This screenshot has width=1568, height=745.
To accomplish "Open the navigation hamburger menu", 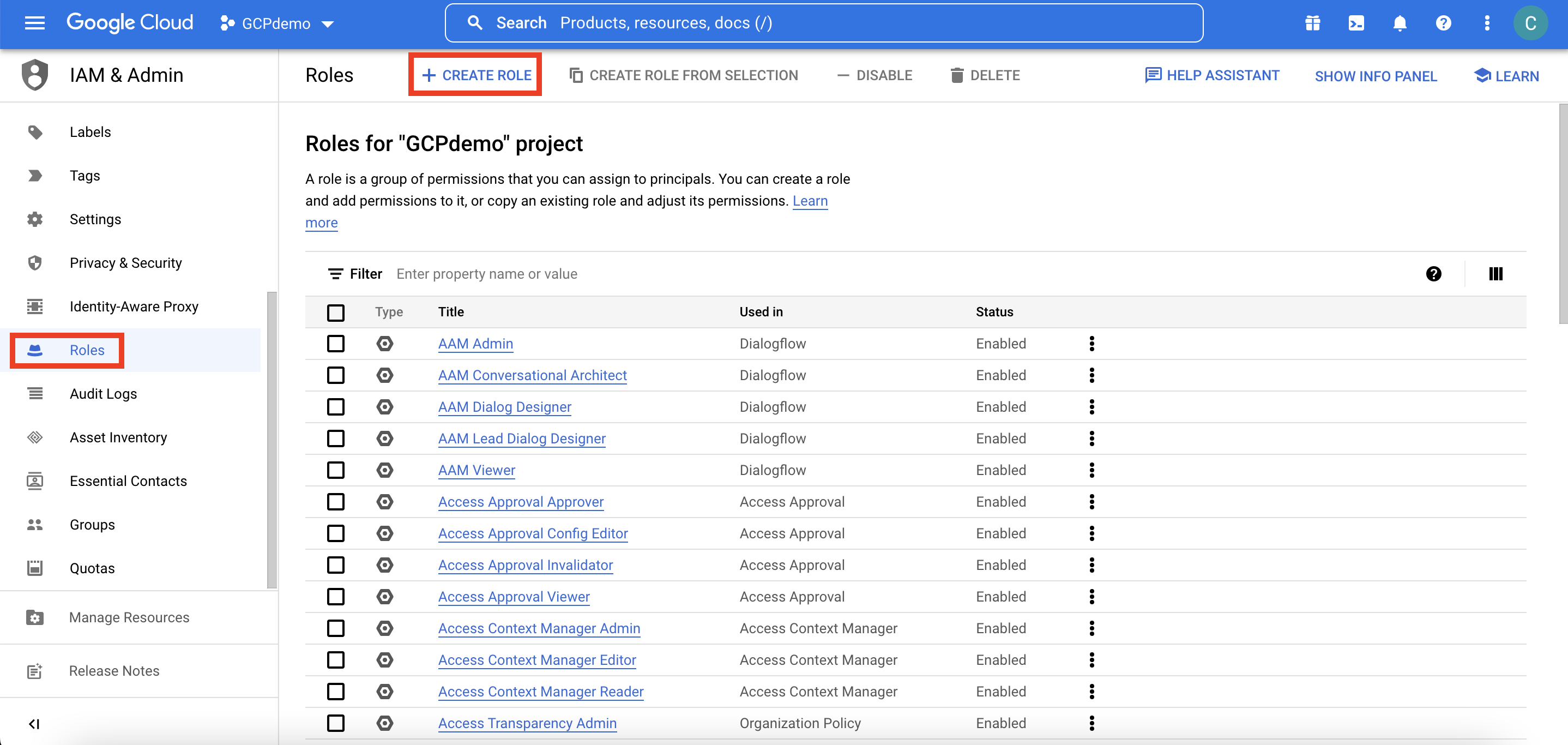I will [35, 22].
